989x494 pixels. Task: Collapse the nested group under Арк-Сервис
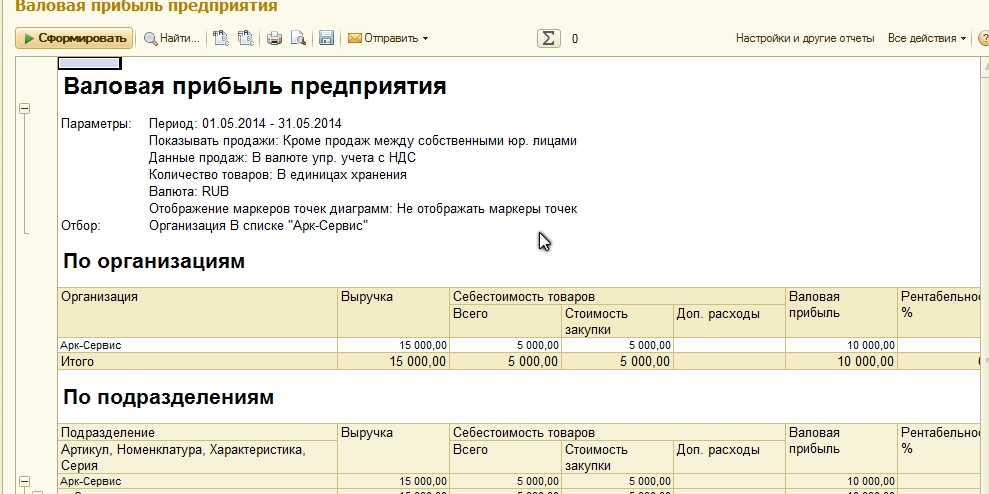point(39,491)
